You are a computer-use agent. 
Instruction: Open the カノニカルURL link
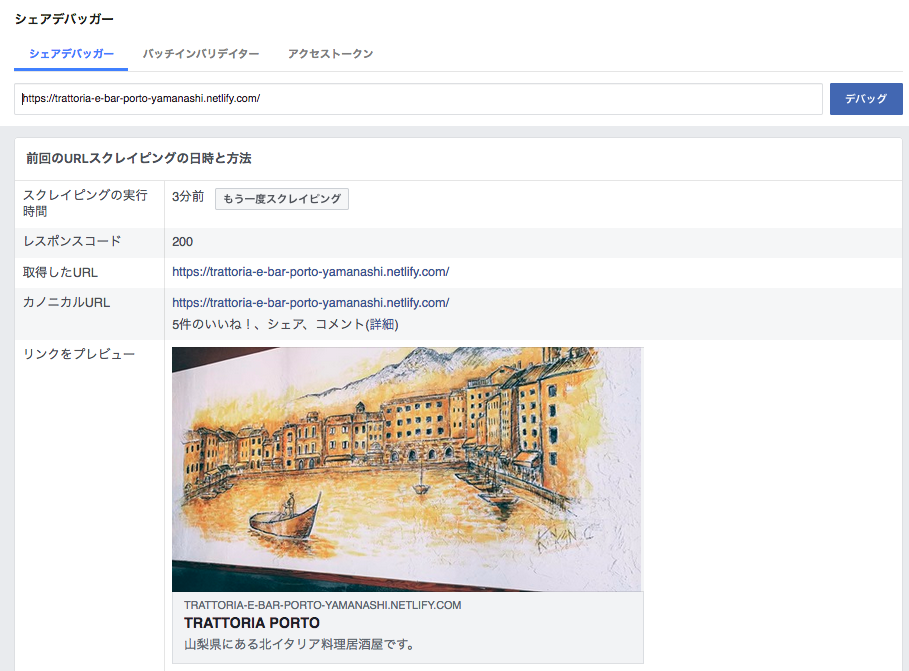coord(311,303)
